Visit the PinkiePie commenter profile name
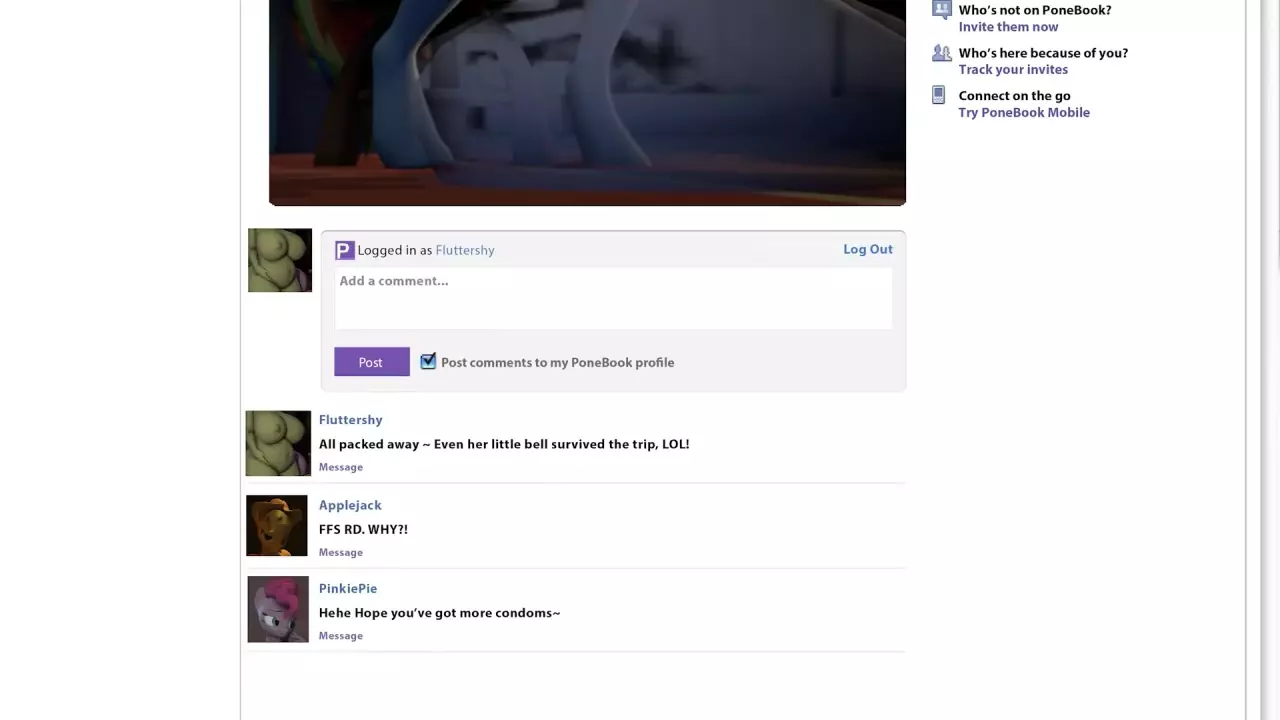 click(x=348, y=588)
